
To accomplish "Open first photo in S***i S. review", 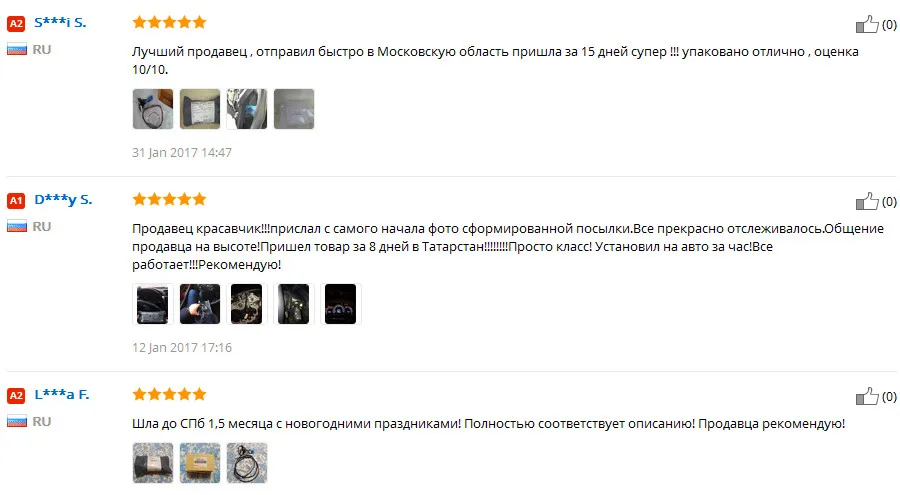I will [153, 109].
